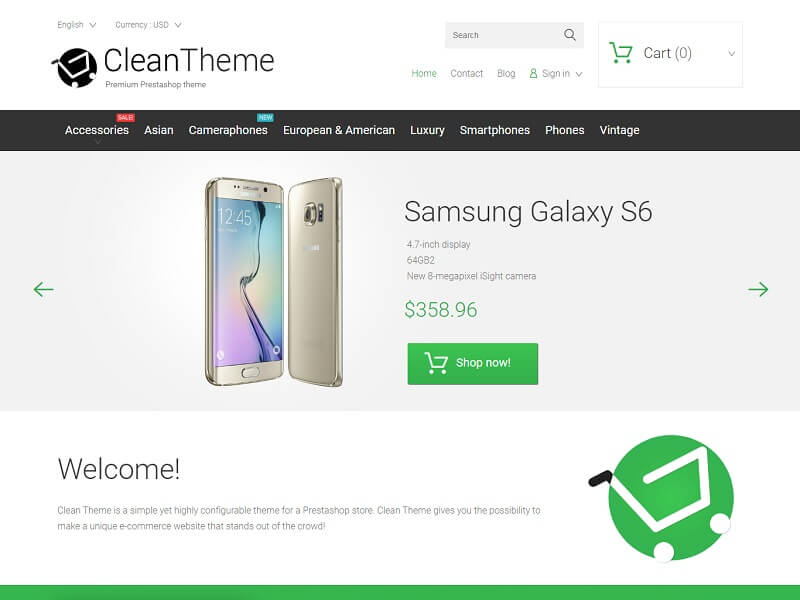
Task: Open the Contact link
Action: pyautogui.click(x=466, y=73)
